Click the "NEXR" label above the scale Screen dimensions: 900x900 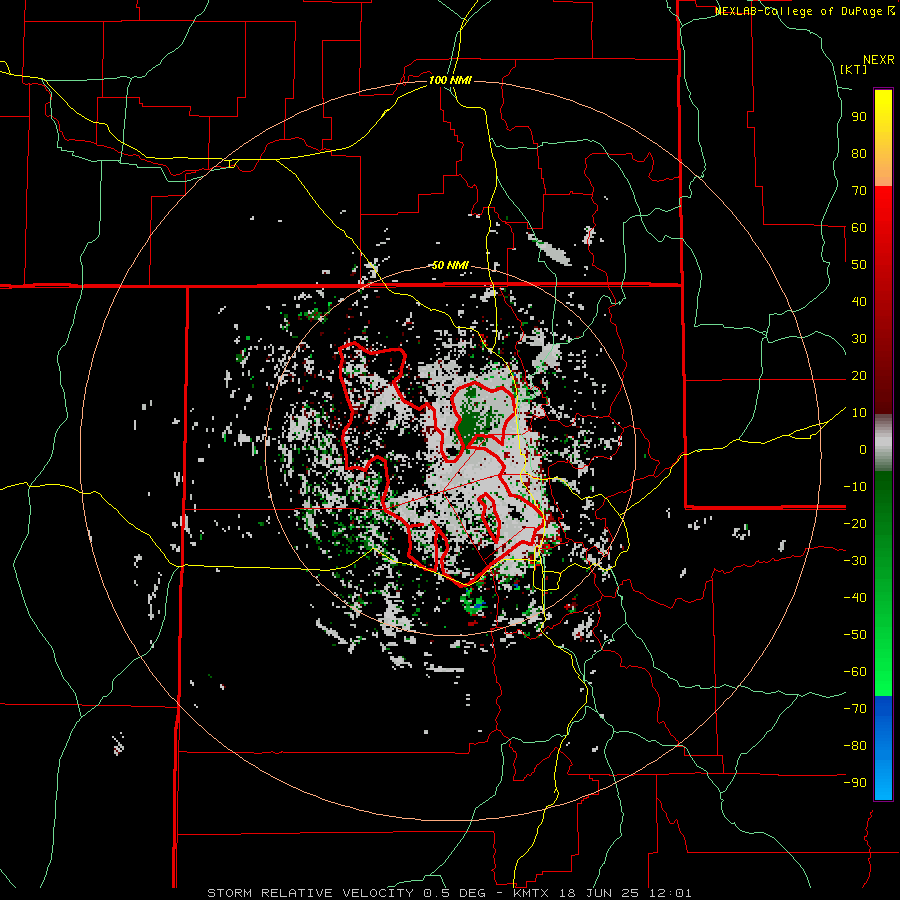point(879,60)
